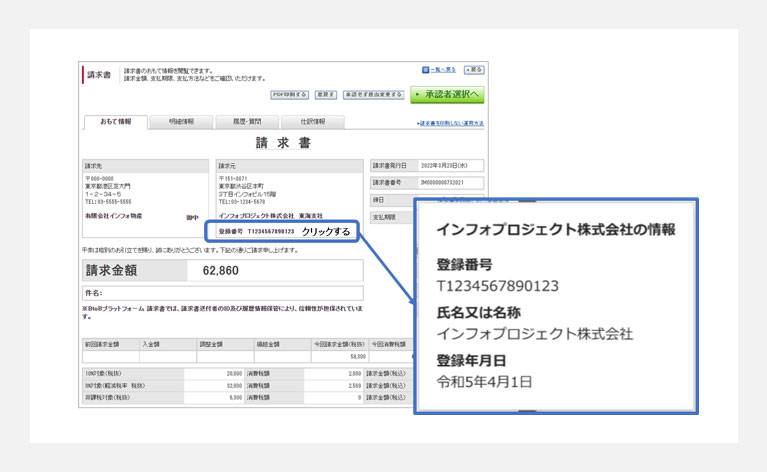This screenshot has width=767, height=472.
Task: Switch to the 仕訳情報 tab
Action: pyautogui.click(x=313, y=122)
